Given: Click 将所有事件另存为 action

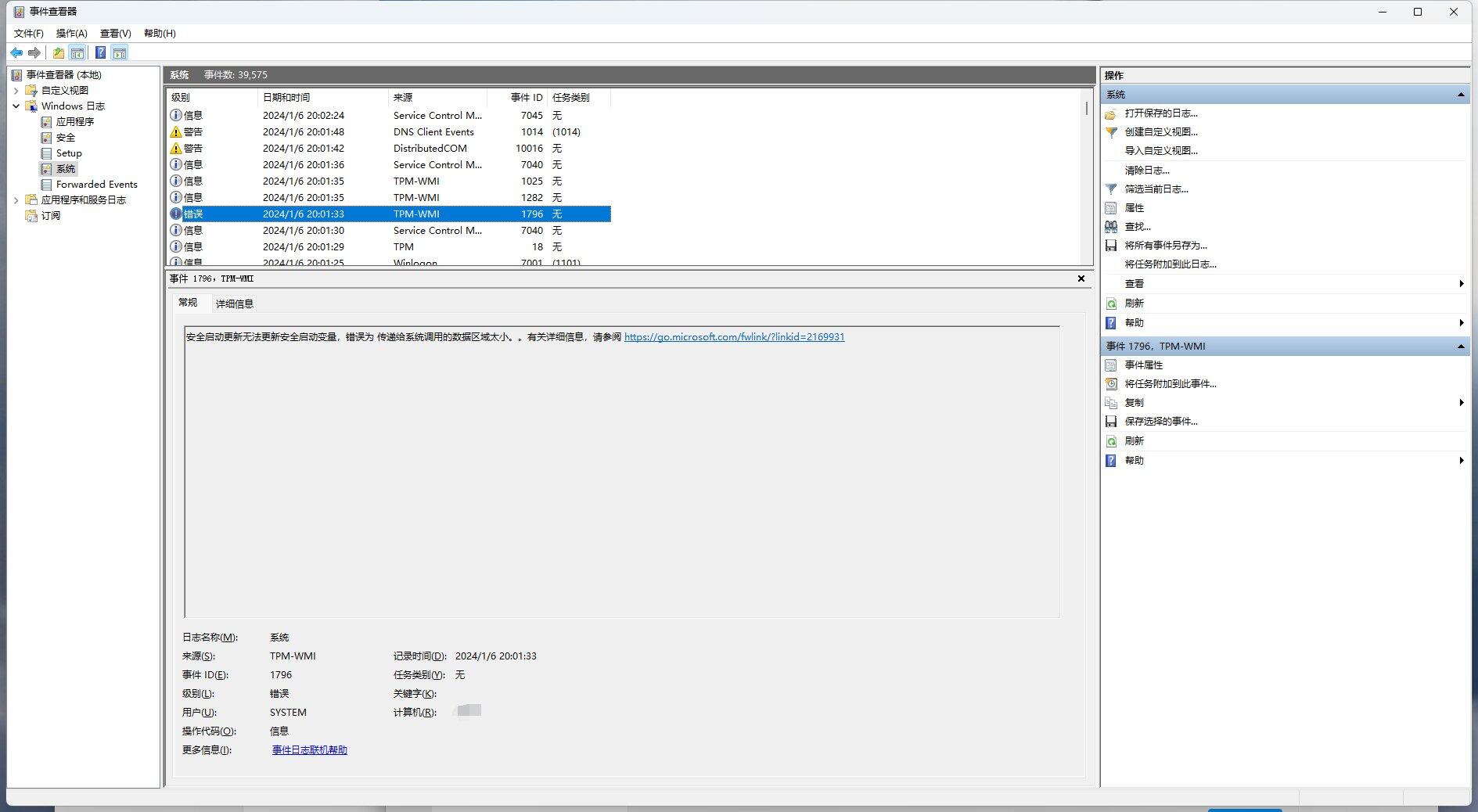Looking at the screenshot, I should coord(1166,245).
